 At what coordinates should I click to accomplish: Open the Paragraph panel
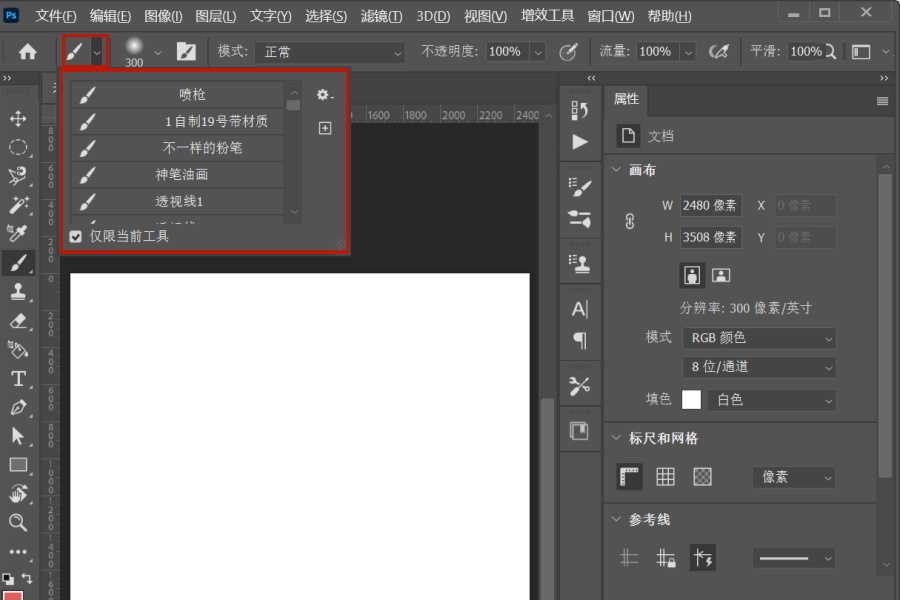pyautogui.click(x=580, y=343)
